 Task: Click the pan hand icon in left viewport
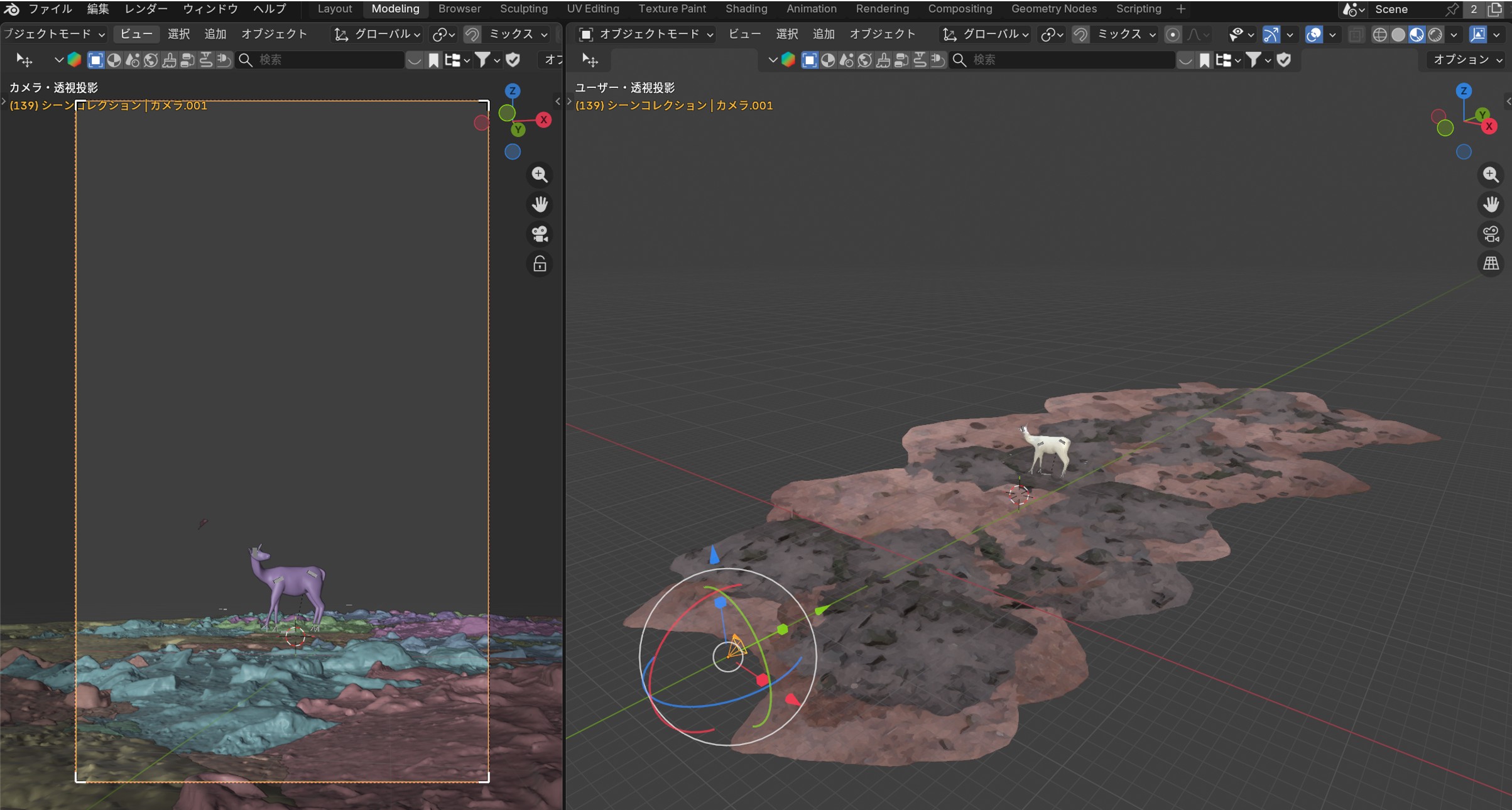pos(540,204)
